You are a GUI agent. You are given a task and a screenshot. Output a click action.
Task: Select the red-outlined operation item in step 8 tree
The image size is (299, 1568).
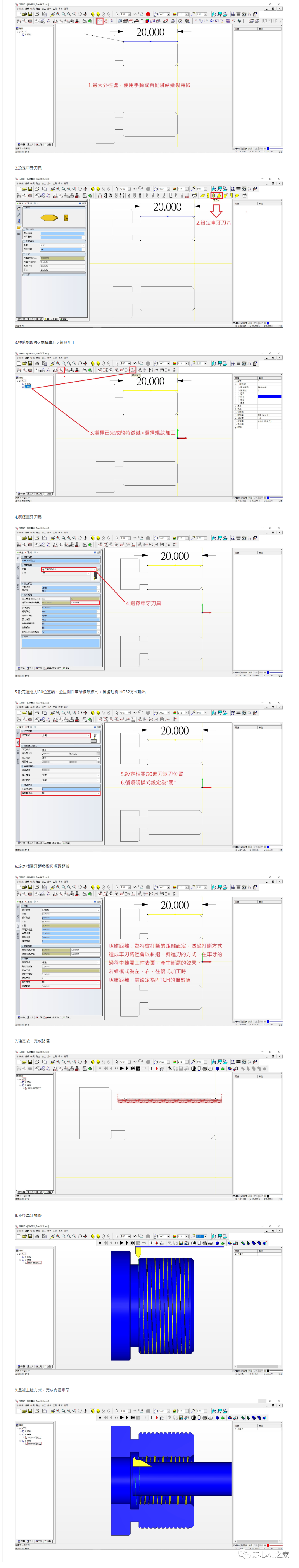[x=35, y=1263]
